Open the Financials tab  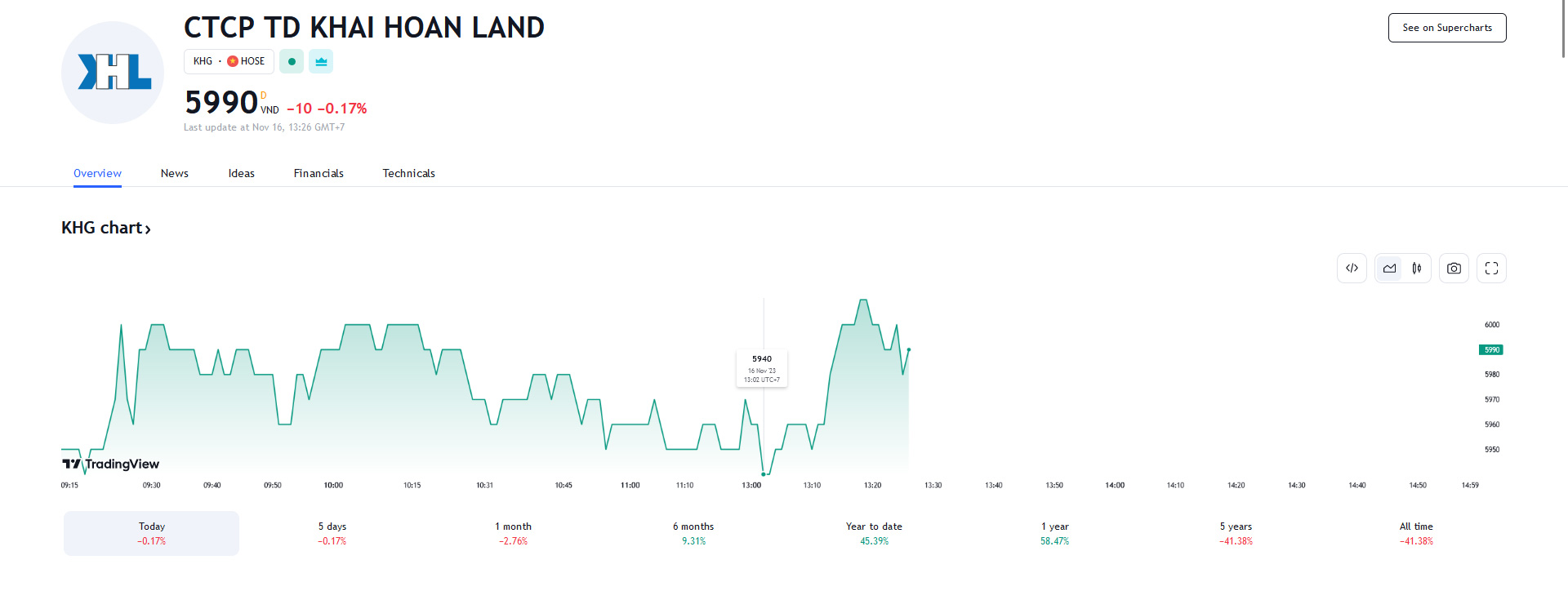[x=318, y=173]
